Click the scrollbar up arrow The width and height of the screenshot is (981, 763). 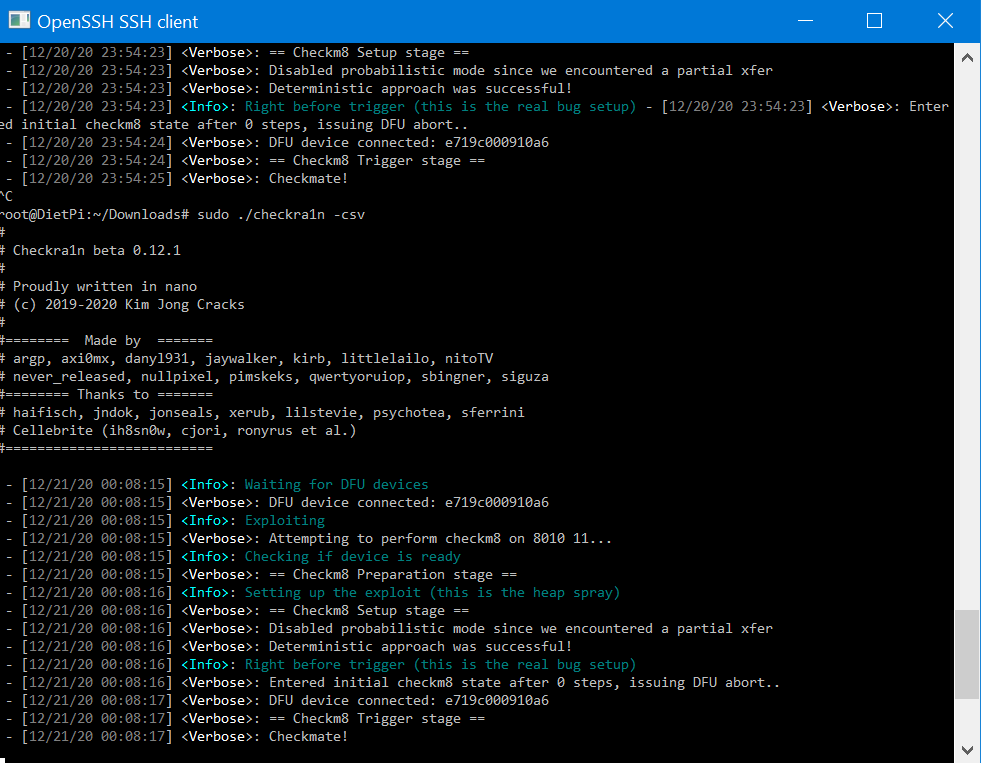coord(966,57)
